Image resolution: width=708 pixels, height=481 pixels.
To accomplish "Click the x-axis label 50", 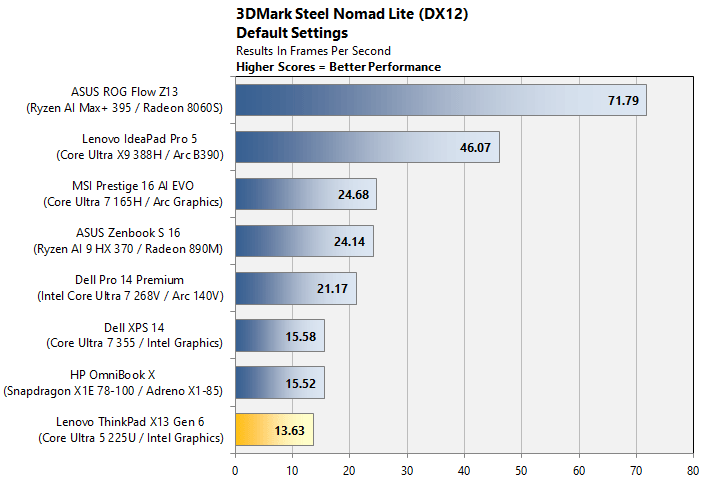I will pyautogui.click(x=521, y=471).
